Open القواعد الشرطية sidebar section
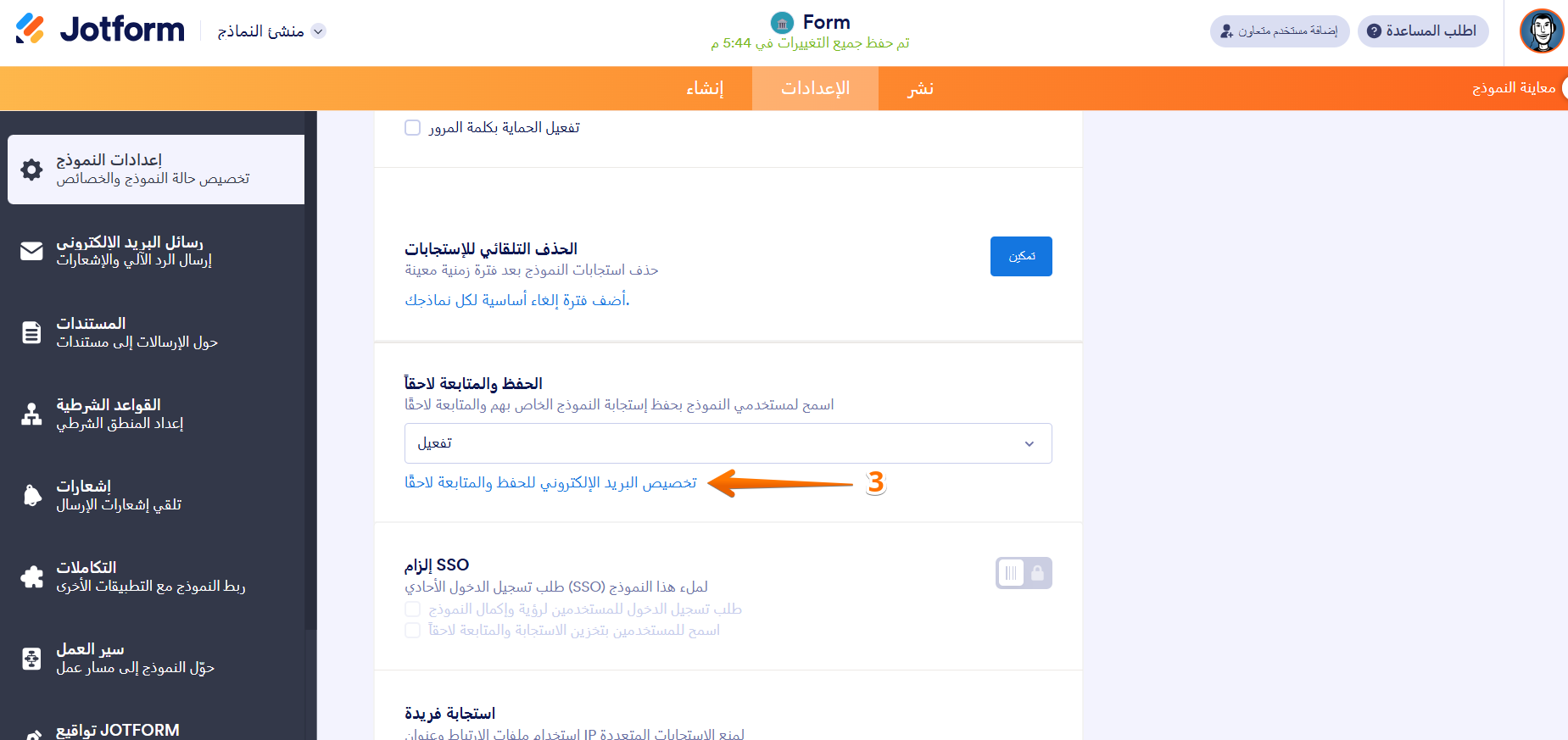The width and height of the screenshot is (1568, 740). (156, 414)
